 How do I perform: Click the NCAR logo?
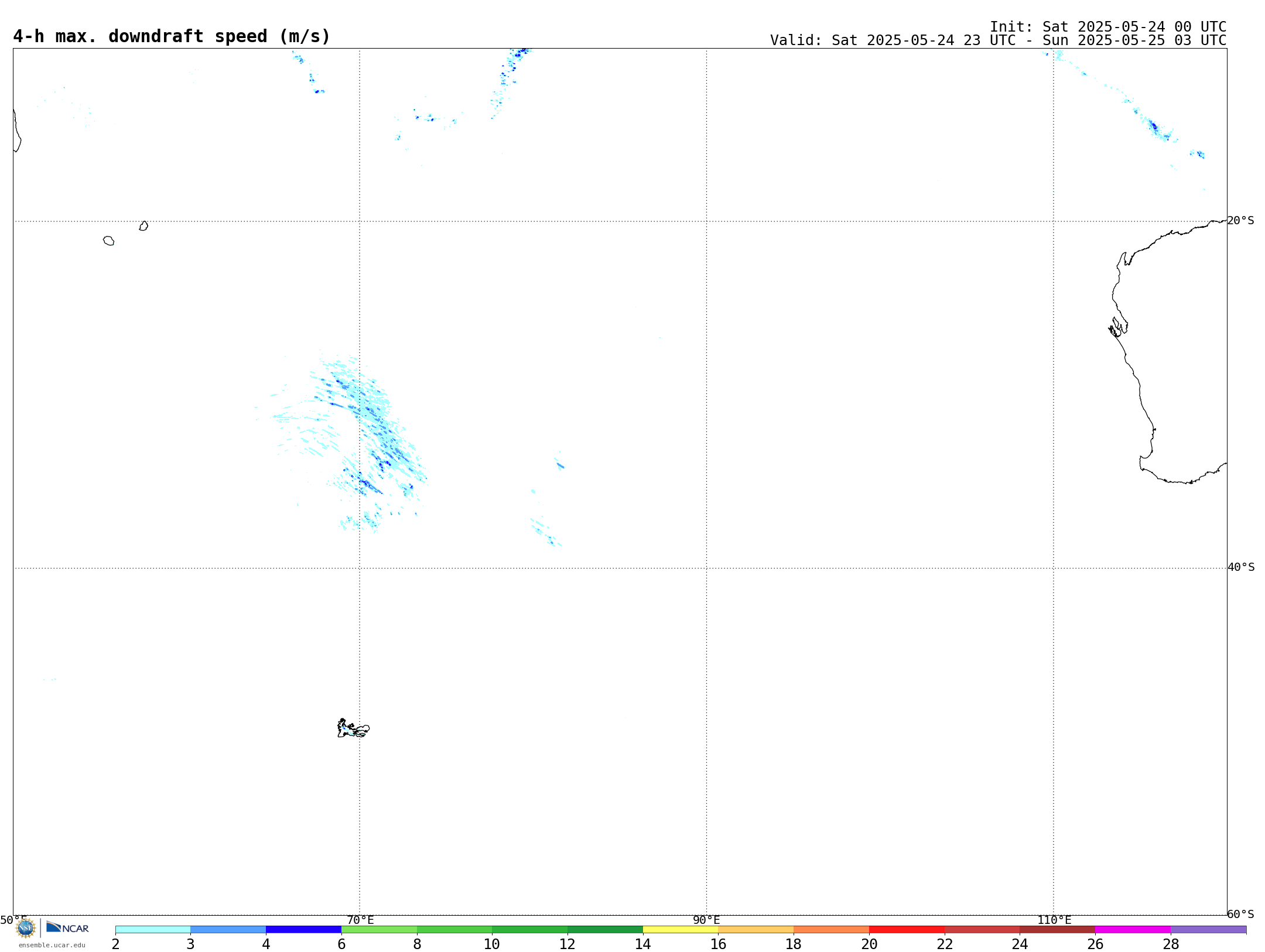[67, 928]
